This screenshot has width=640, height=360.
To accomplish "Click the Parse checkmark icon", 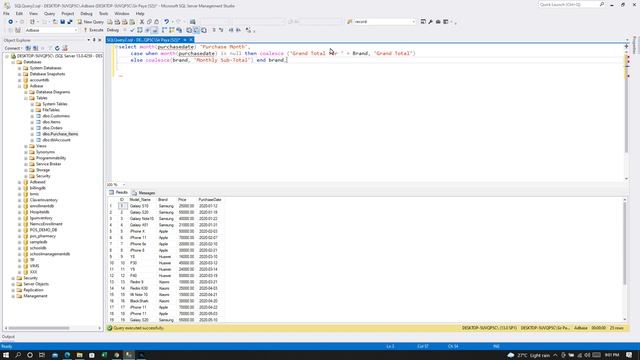I will pyautogui.click(x=132, y=30).
